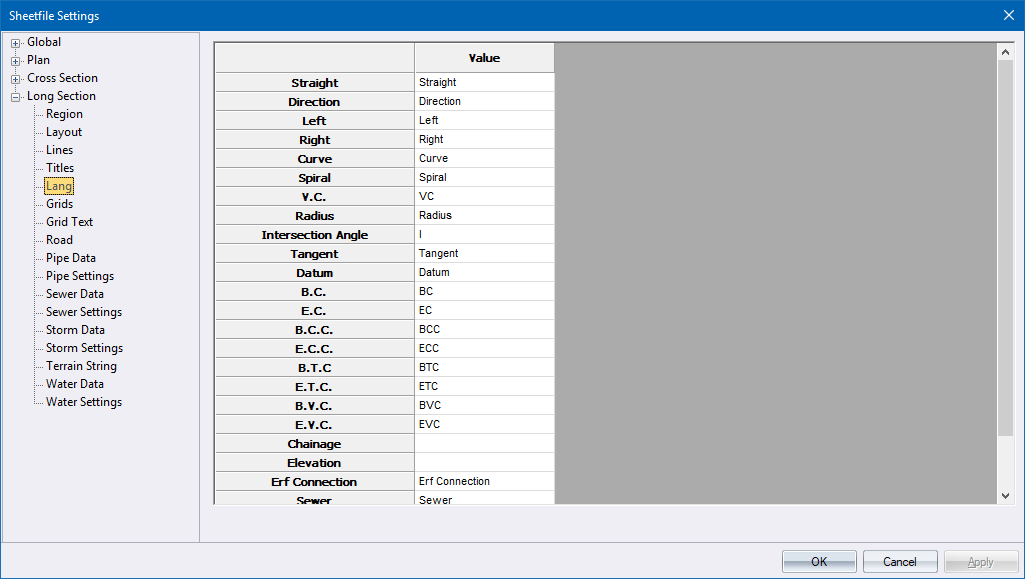
Task: Click the scrollbar up arrow
Action: (x=1006, y=51)
